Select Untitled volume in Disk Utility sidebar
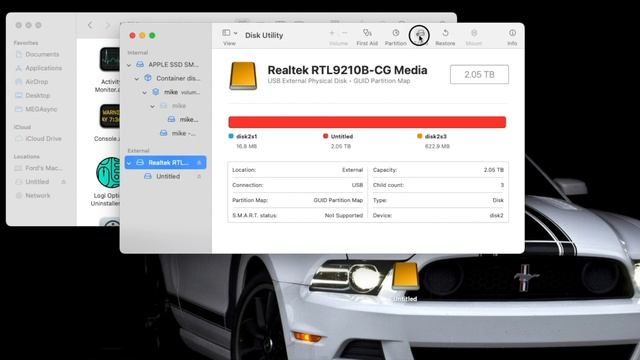Screen dimensions: 640x360 [x=162, y=176]
